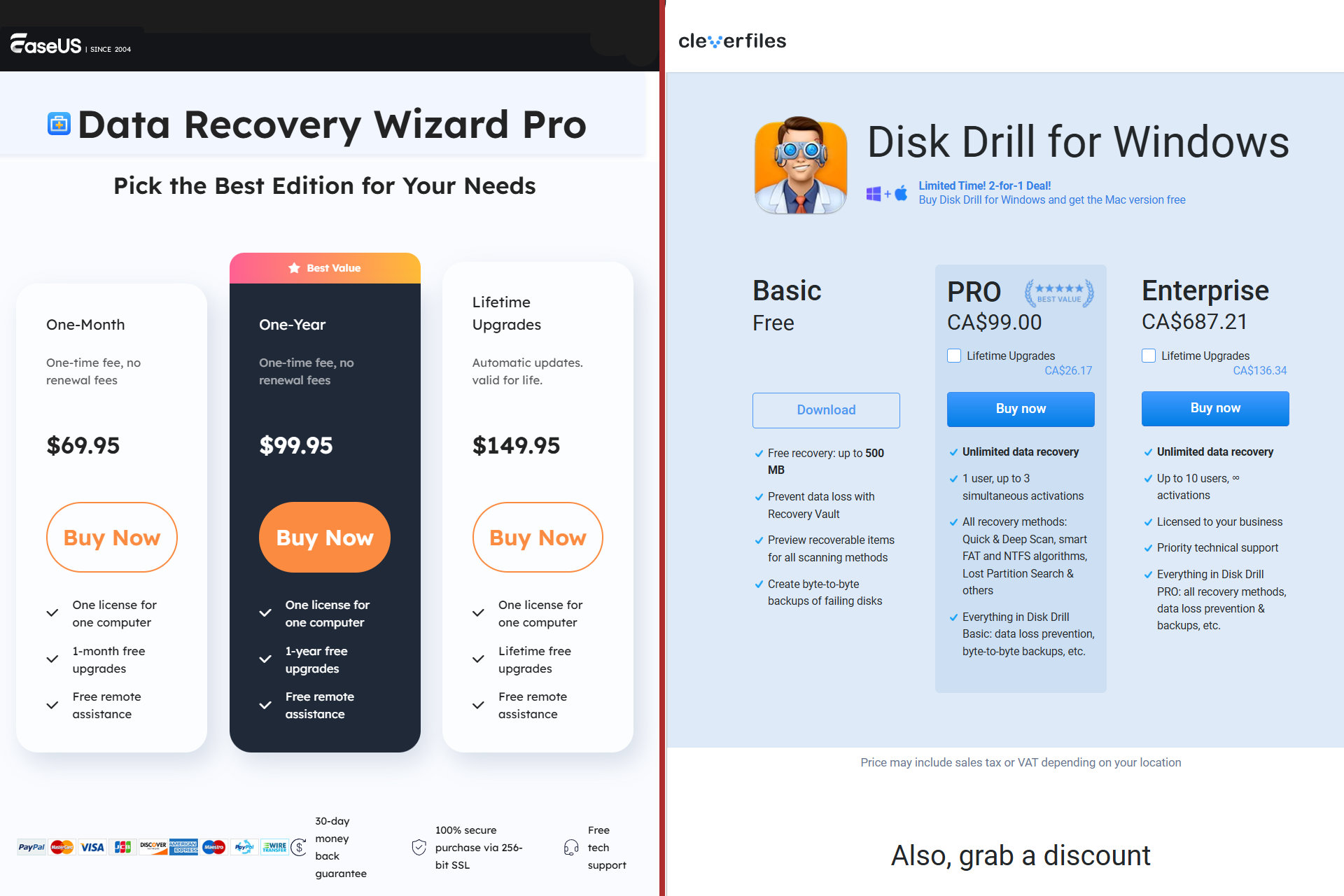Click Download for Disk Drill Basic

(x=826, y=409)
